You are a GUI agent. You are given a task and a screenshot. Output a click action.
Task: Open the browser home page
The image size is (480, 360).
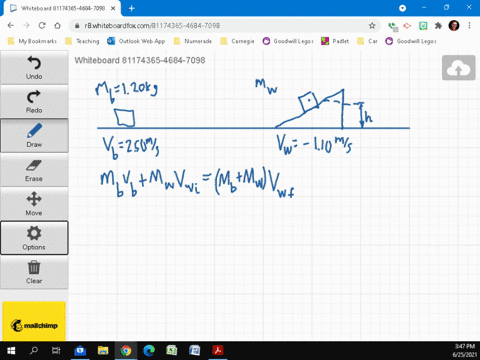(58, 25)
